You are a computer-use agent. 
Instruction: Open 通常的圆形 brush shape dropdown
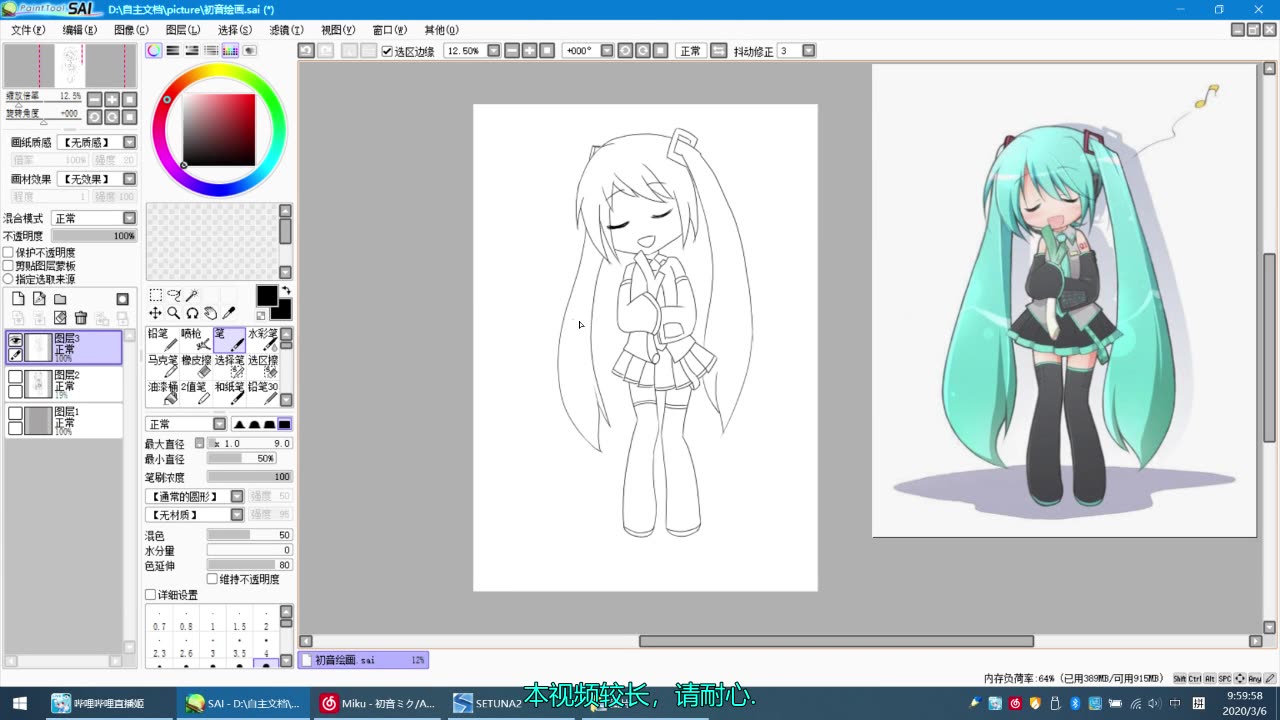(x=237, y=496)
